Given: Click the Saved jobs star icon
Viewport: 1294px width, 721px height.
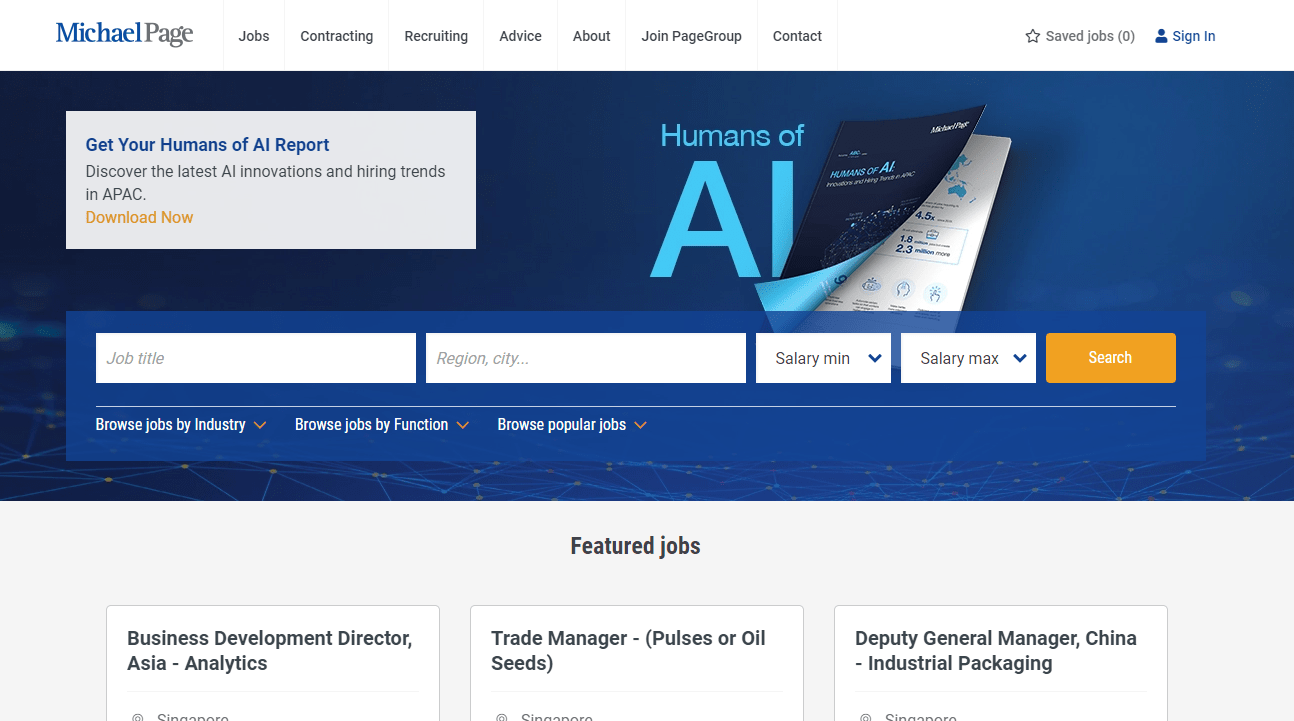Looking at the screenshot, I should [x=1033, y=36].
